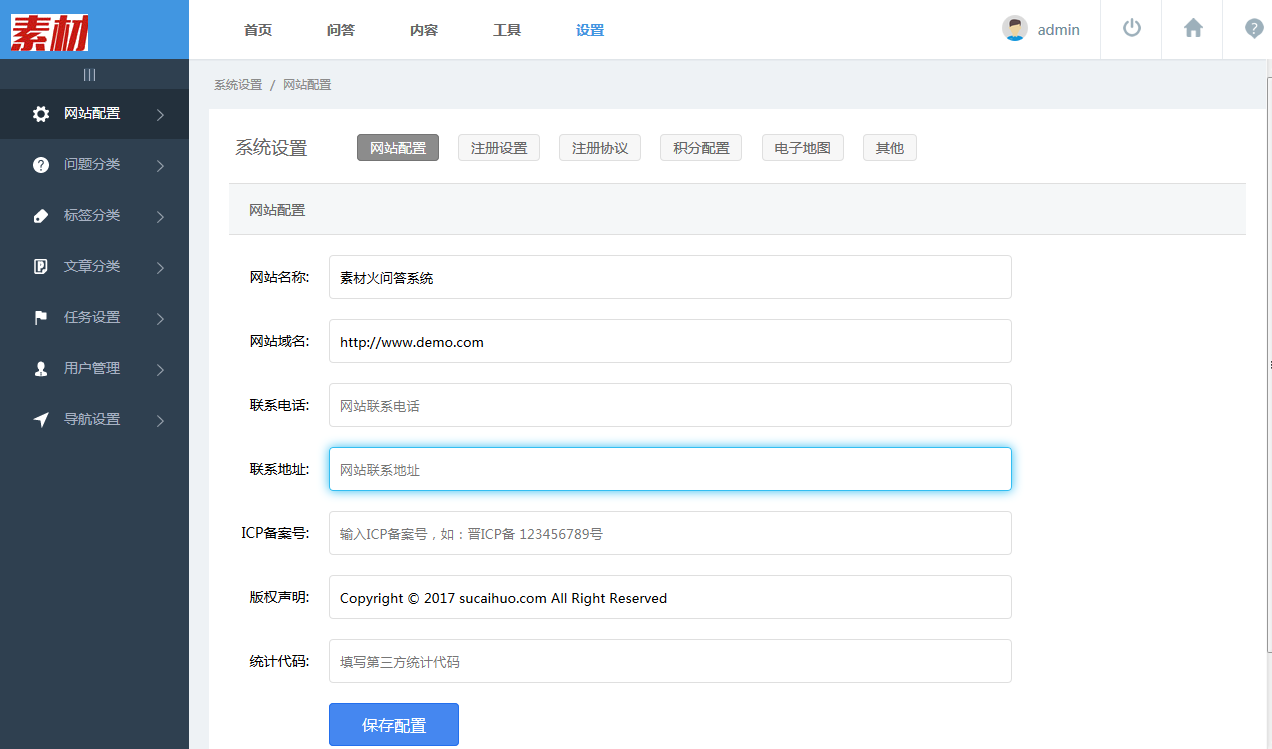
Task: Select 问题分类 in the sidebar
Action: tap(92, 165)
